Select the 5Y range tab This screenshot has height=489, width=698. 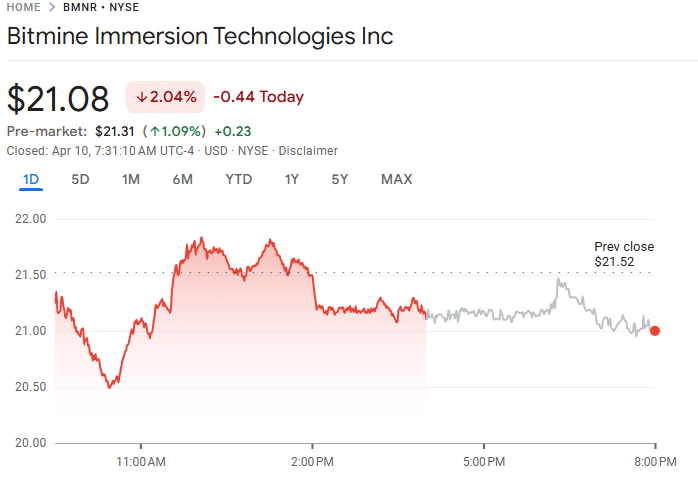[x=340, y=180]
